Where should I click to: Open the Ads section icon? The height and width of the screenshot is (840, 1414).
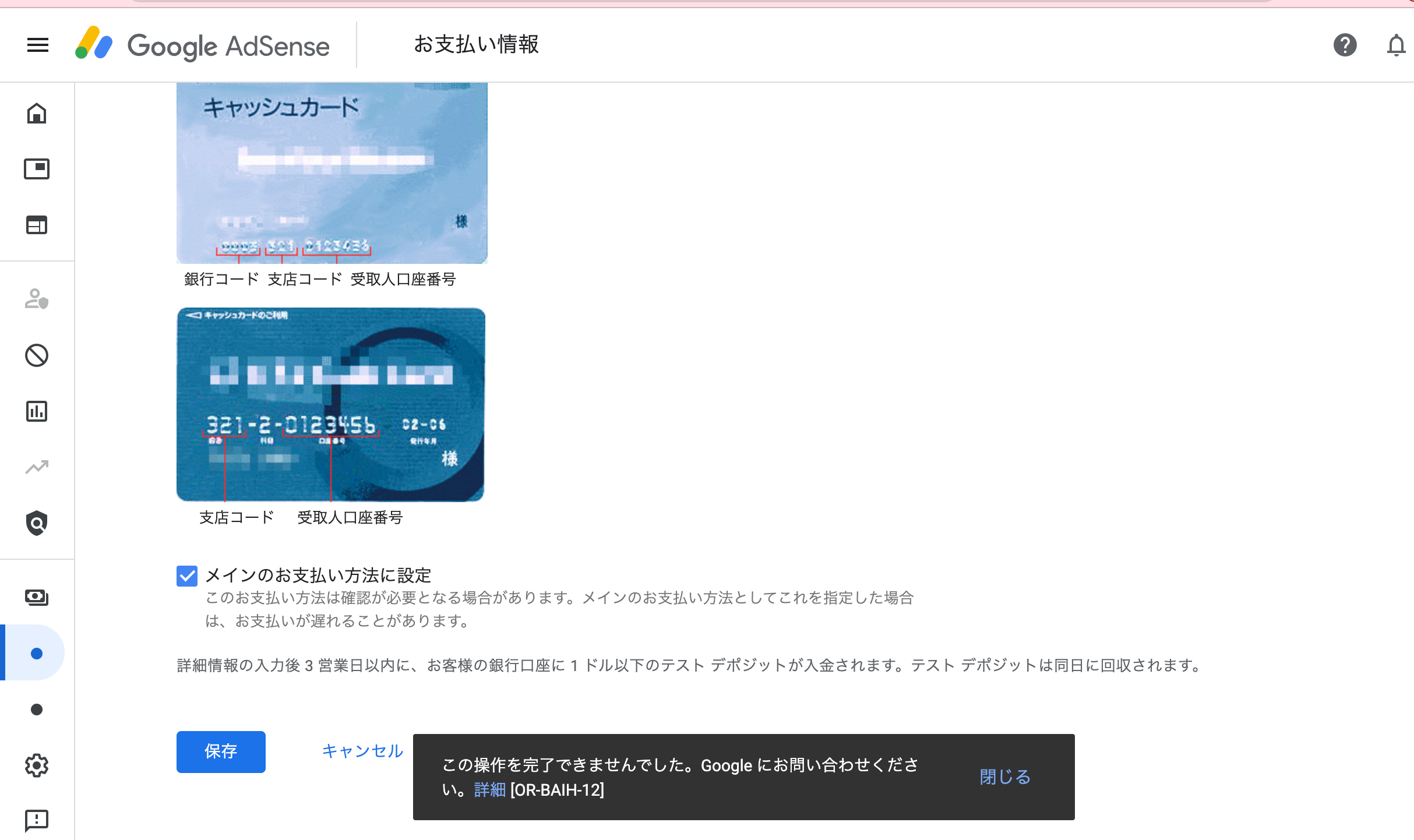[x=37, y=169]
